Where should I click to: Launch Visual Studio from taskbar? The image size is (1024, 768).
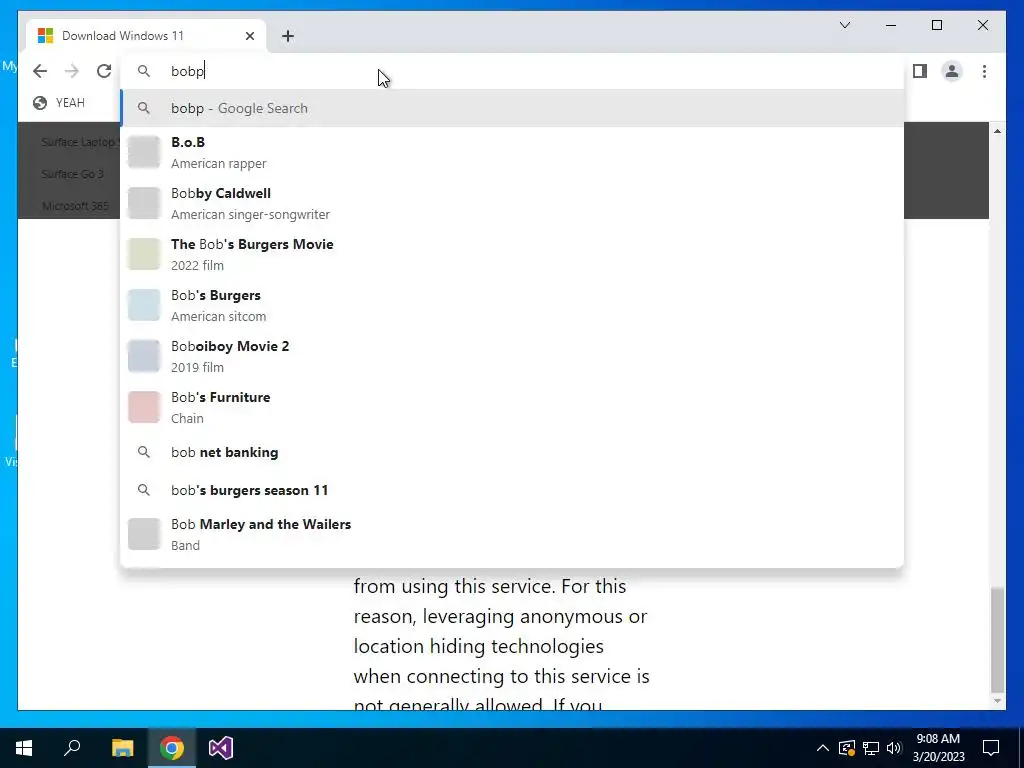221,748
